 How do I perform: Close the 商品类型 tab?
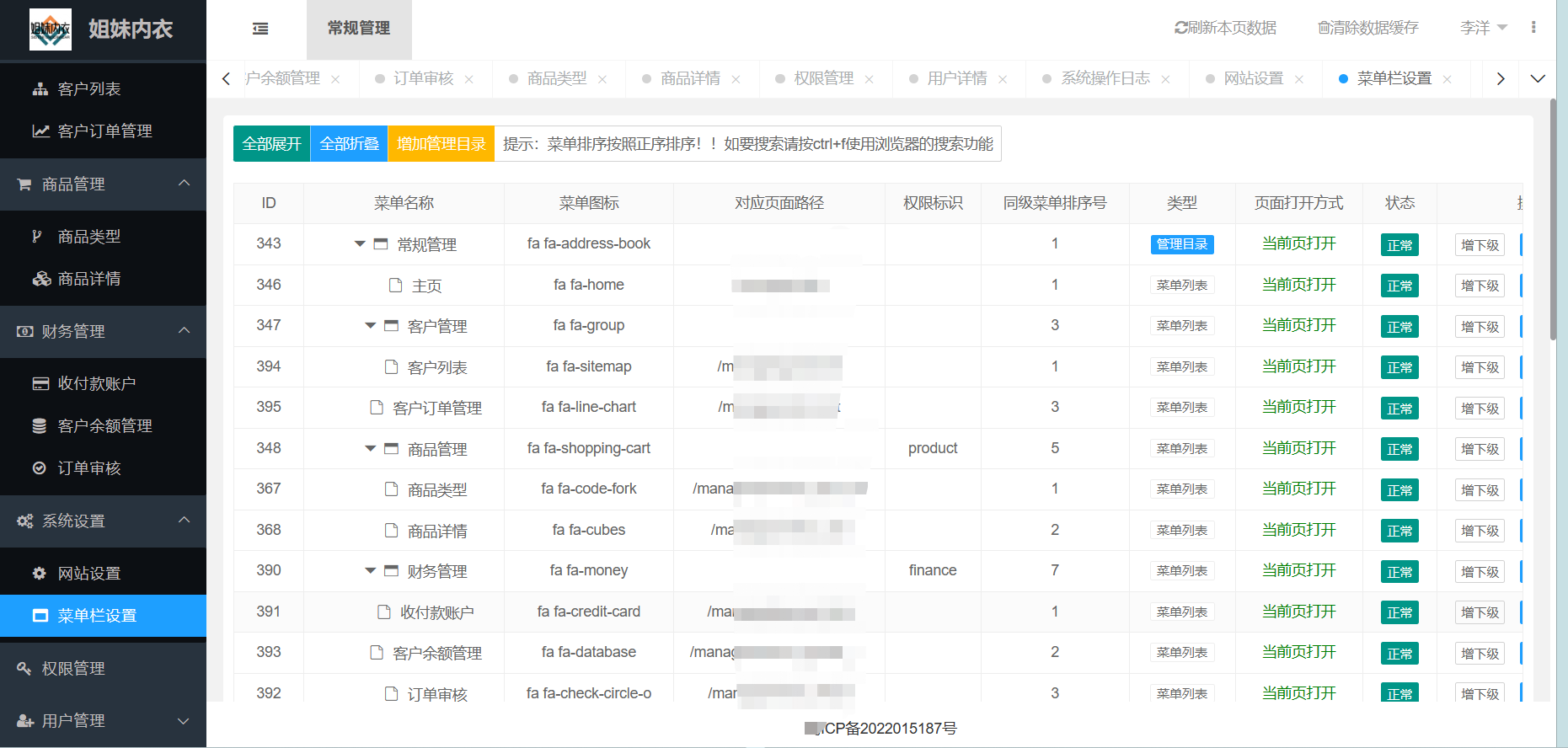(x=602, y=79)
